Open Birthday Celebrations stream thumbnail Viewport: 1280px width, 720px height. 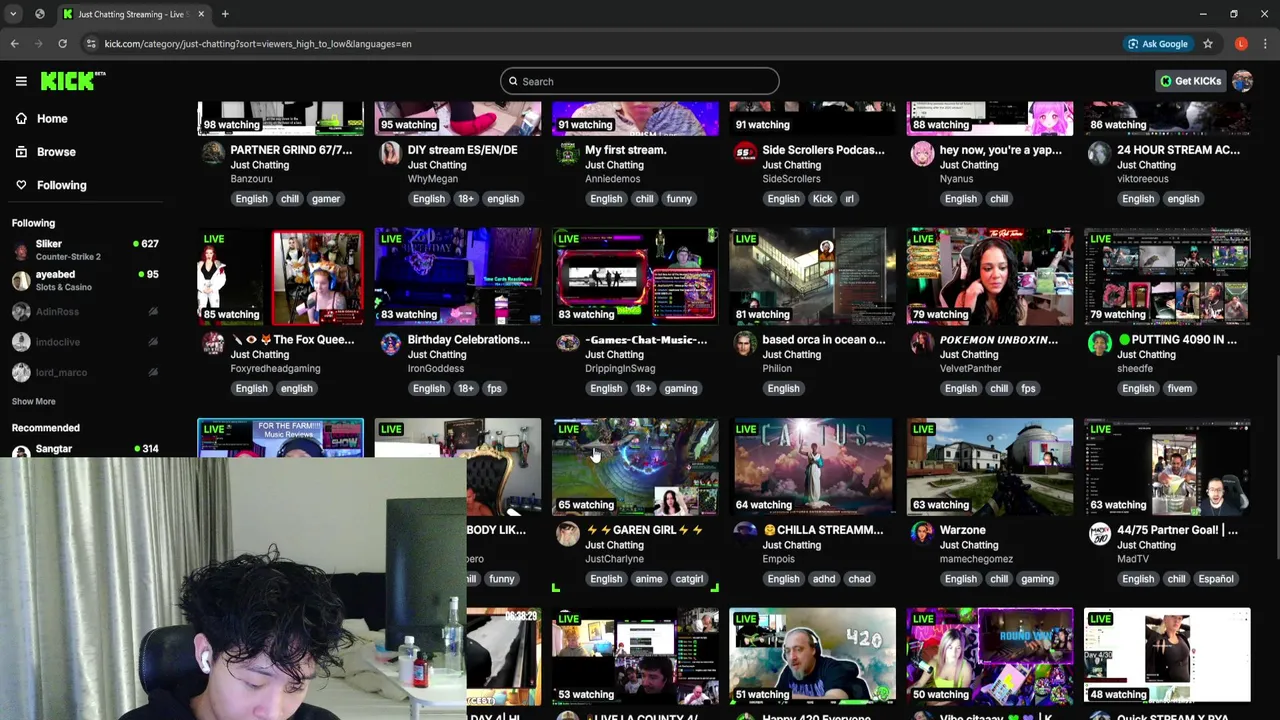pyautogui.click(x=458, y=276)
